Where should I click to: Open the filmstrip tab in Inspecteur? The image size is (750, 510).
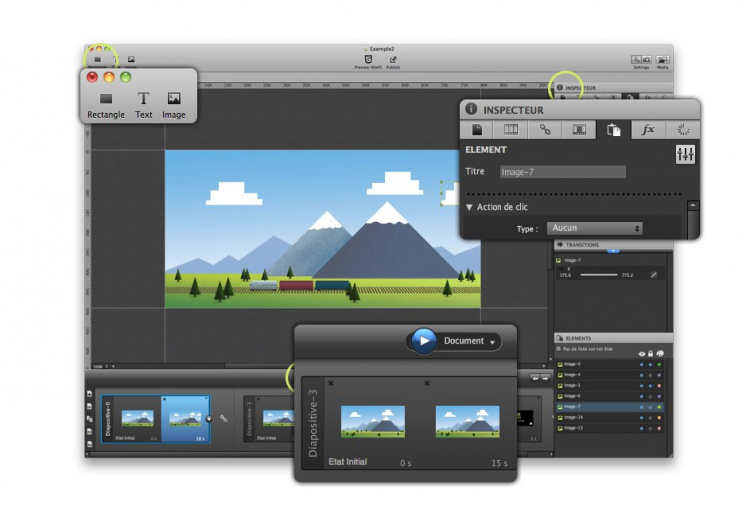(579, 129)
